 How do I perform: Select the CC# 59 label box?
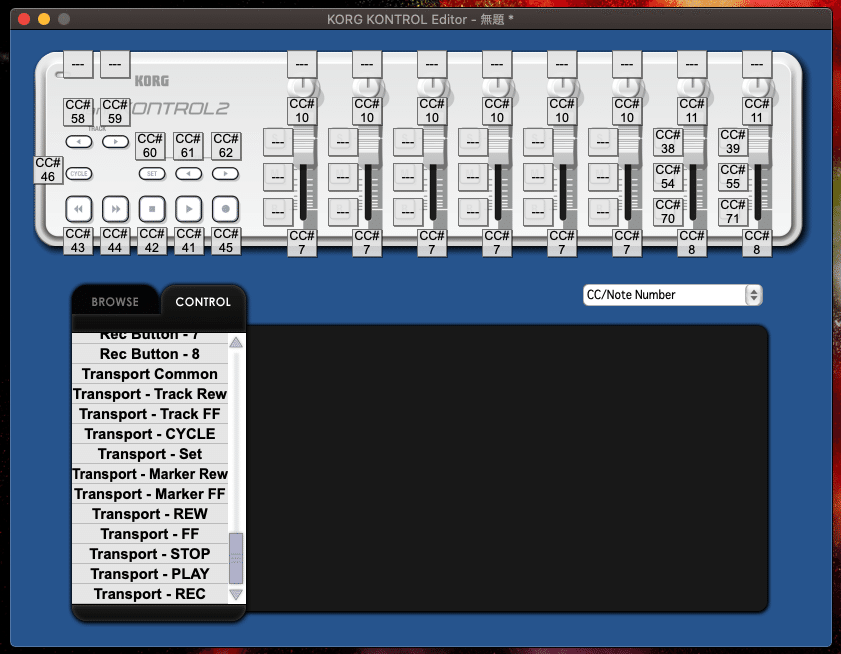tap(115, 112)
